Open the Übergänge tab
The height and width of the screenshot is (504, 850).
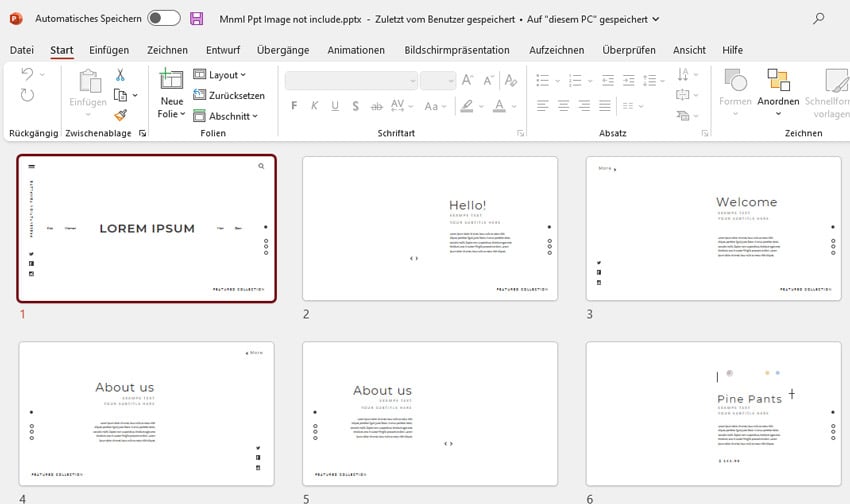point(283,50)
